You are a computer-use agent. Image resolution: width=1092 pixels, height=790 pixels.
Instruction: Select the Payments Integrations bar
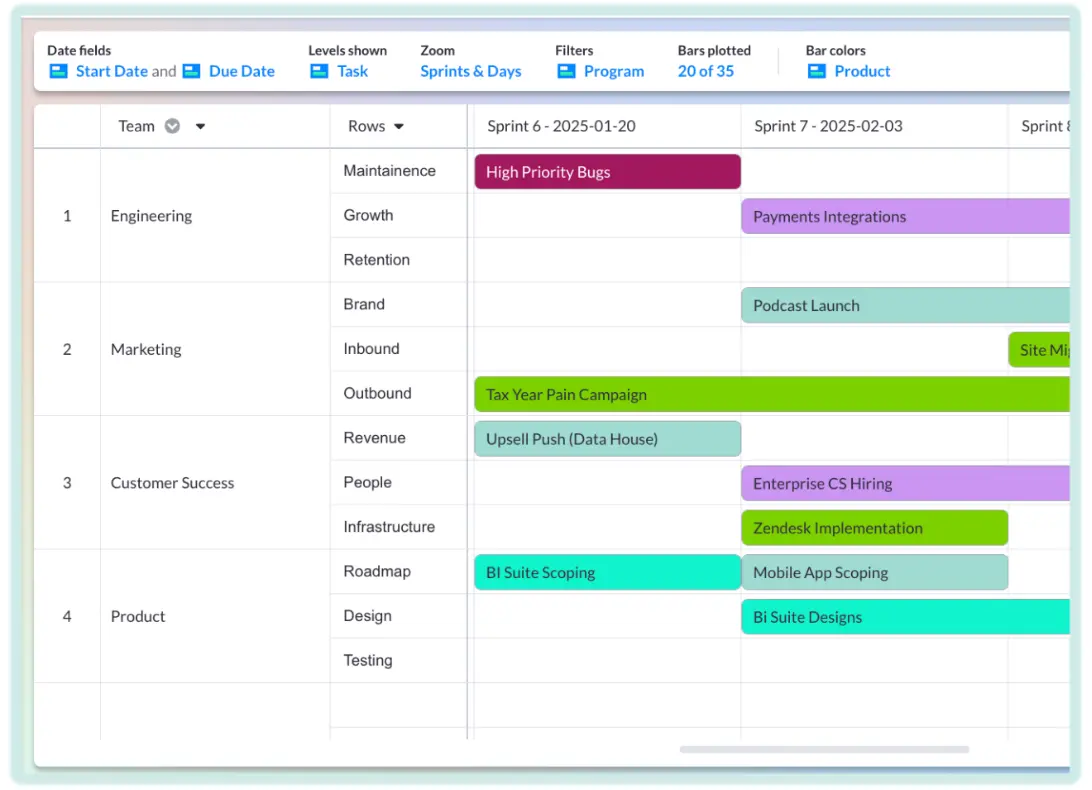point(905,217)
